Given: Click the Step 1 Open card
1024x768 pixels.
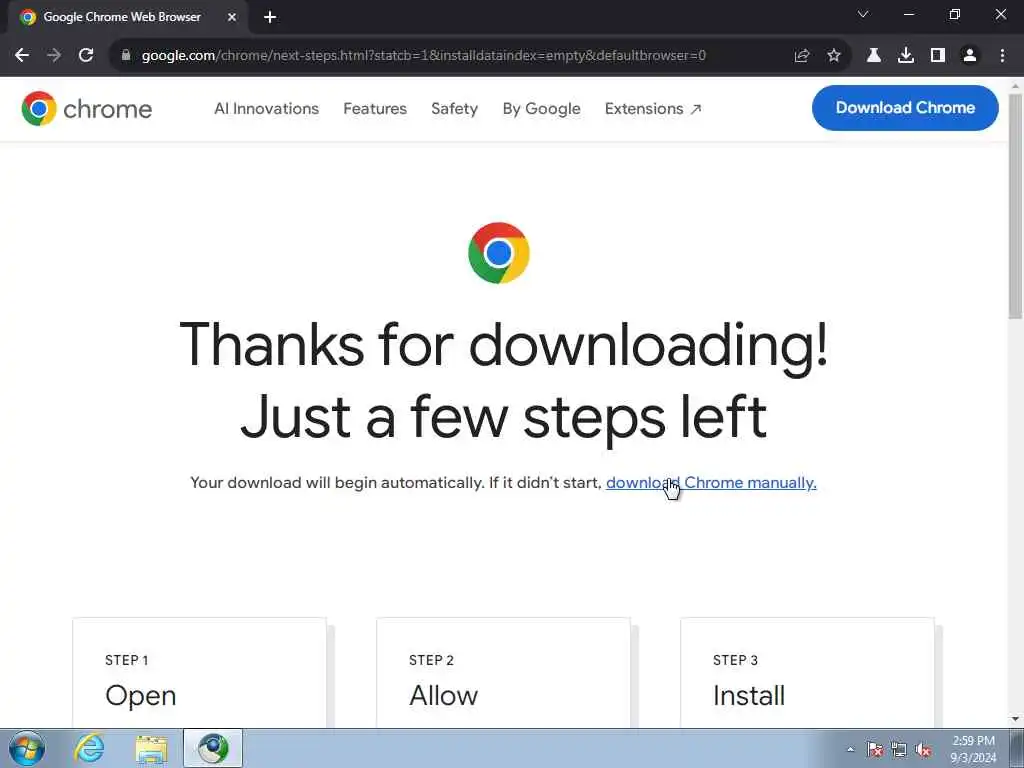Looking at the screenshot, I should click(x=199, y=673).
